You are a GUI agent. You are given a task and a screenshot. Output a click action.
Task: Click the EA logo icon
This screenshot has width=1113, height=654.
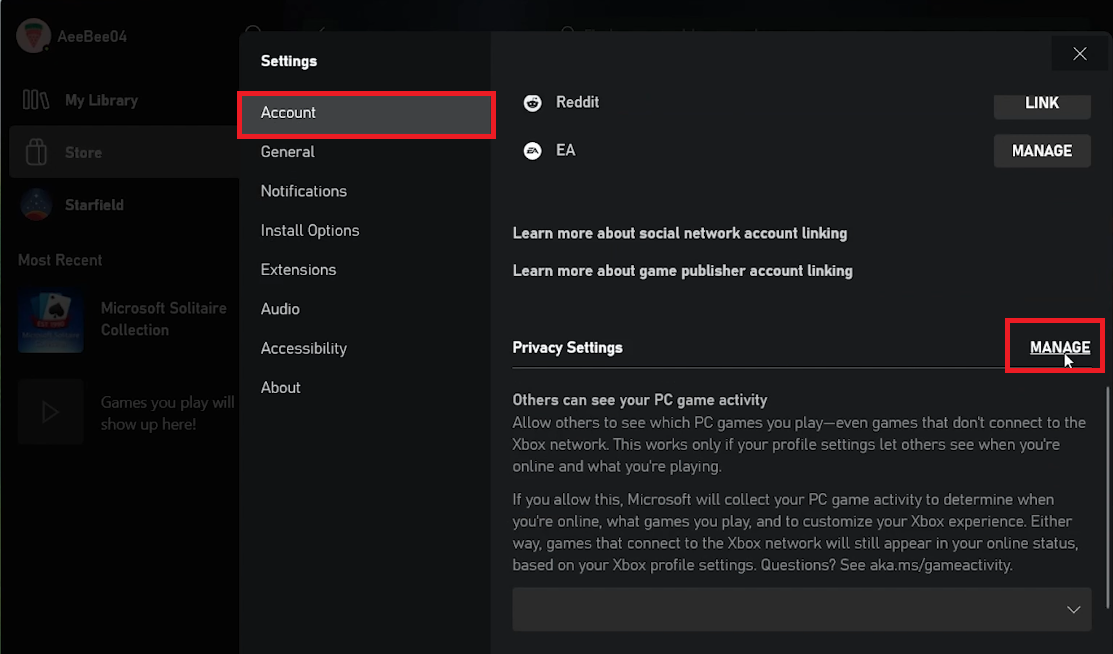point(534,151)
